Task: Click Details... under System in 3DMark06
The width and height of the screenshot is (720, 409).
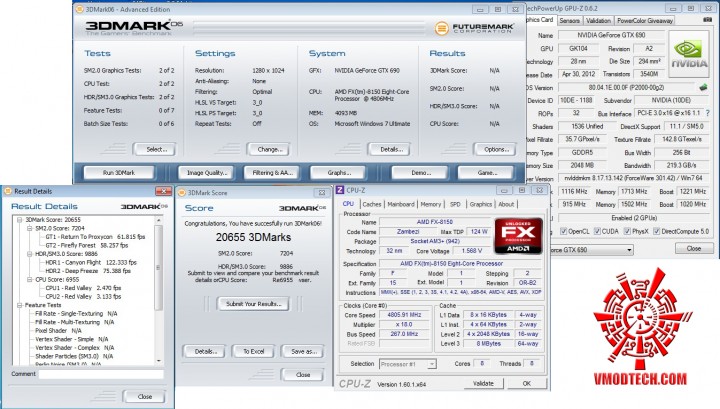Action: click(x=391, y=150)
